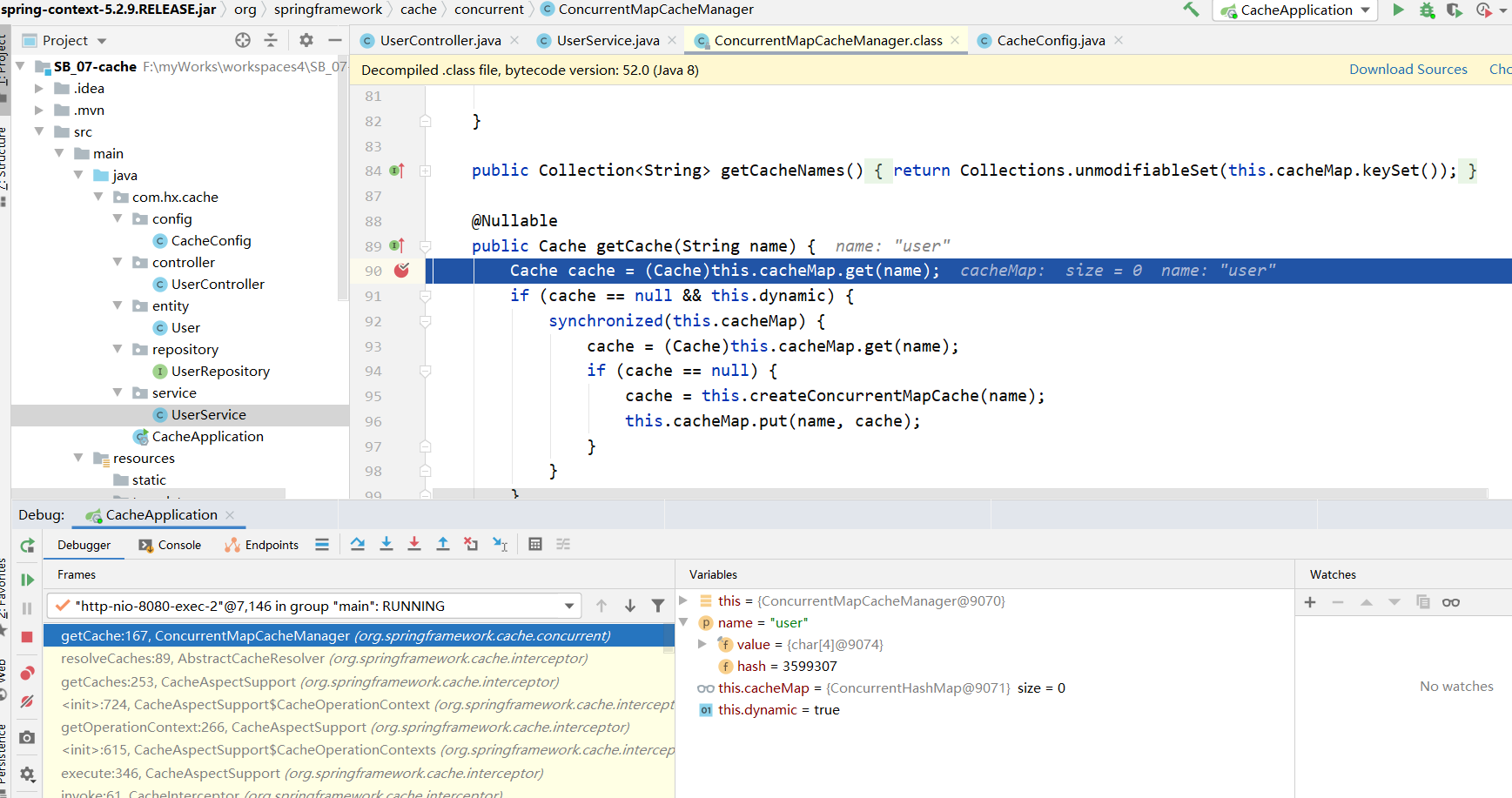Image resolution: width=1512 pixels, height=798 pixels.
Task: Select resolveCaches:89 stack frame
Action: click(359, 659)
